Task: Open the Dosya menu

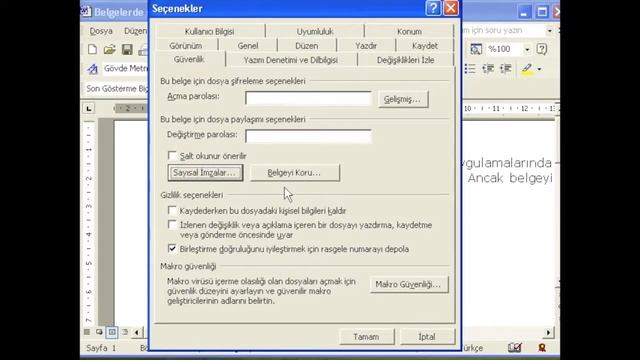Action: [101, 31]
